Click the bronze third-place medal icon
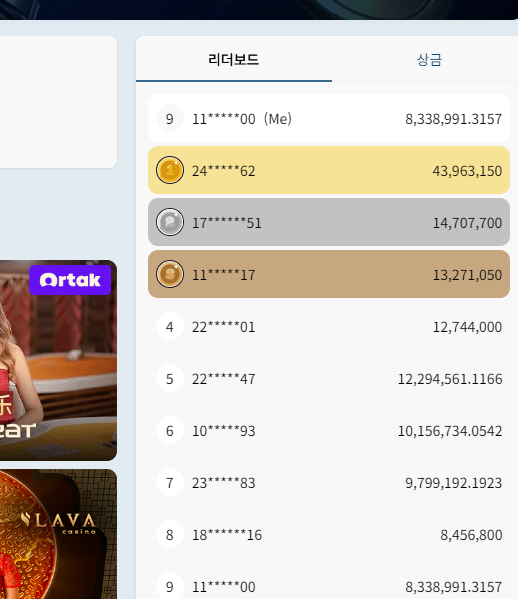518x599 pixels. tap(170, 274)
